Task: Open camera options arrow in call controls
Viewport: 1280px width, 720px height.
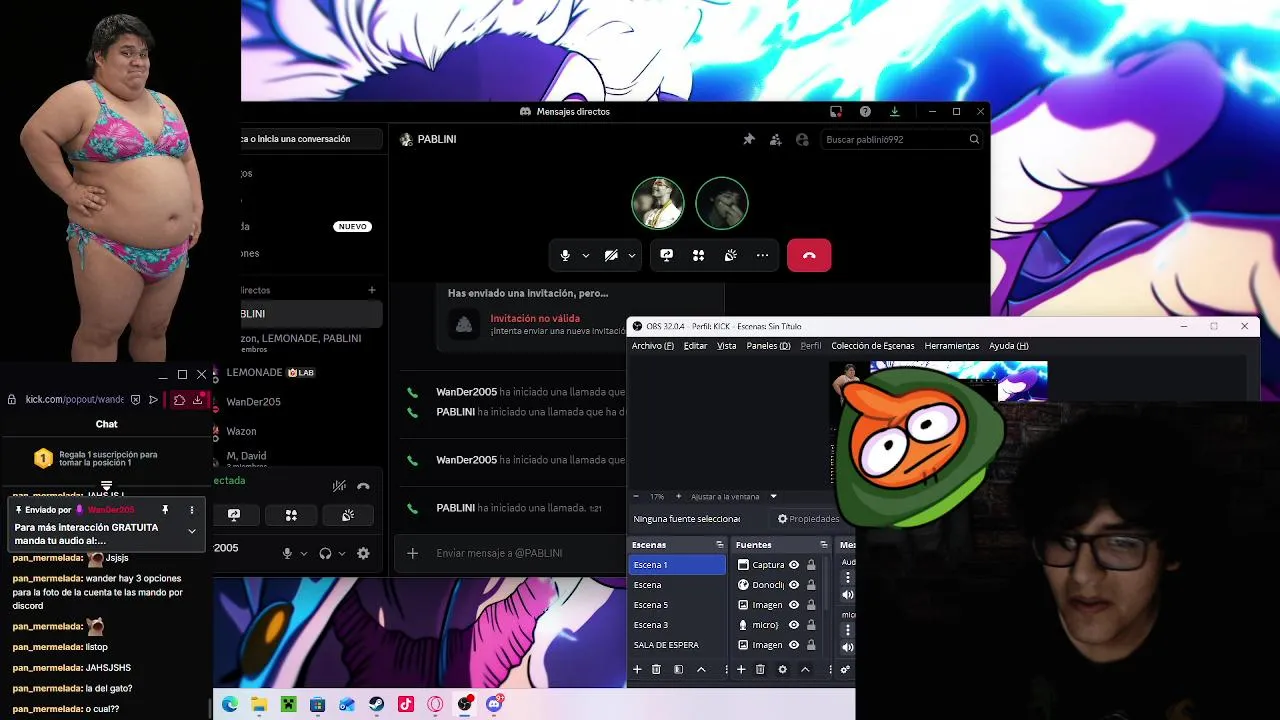Action: point(632,256)
